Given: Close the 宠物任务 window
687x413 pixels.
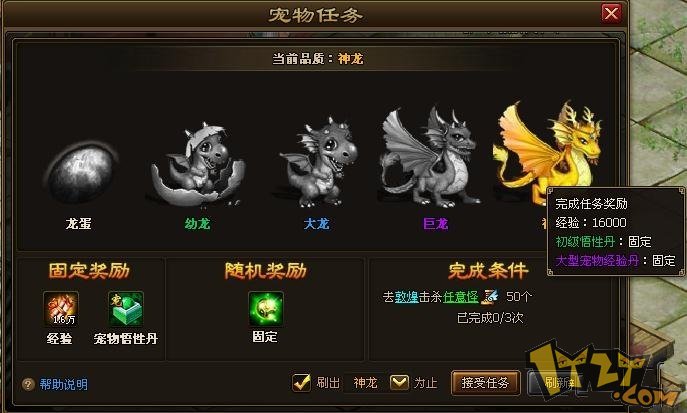Looking at the screenshot, I should click(611, 14).
